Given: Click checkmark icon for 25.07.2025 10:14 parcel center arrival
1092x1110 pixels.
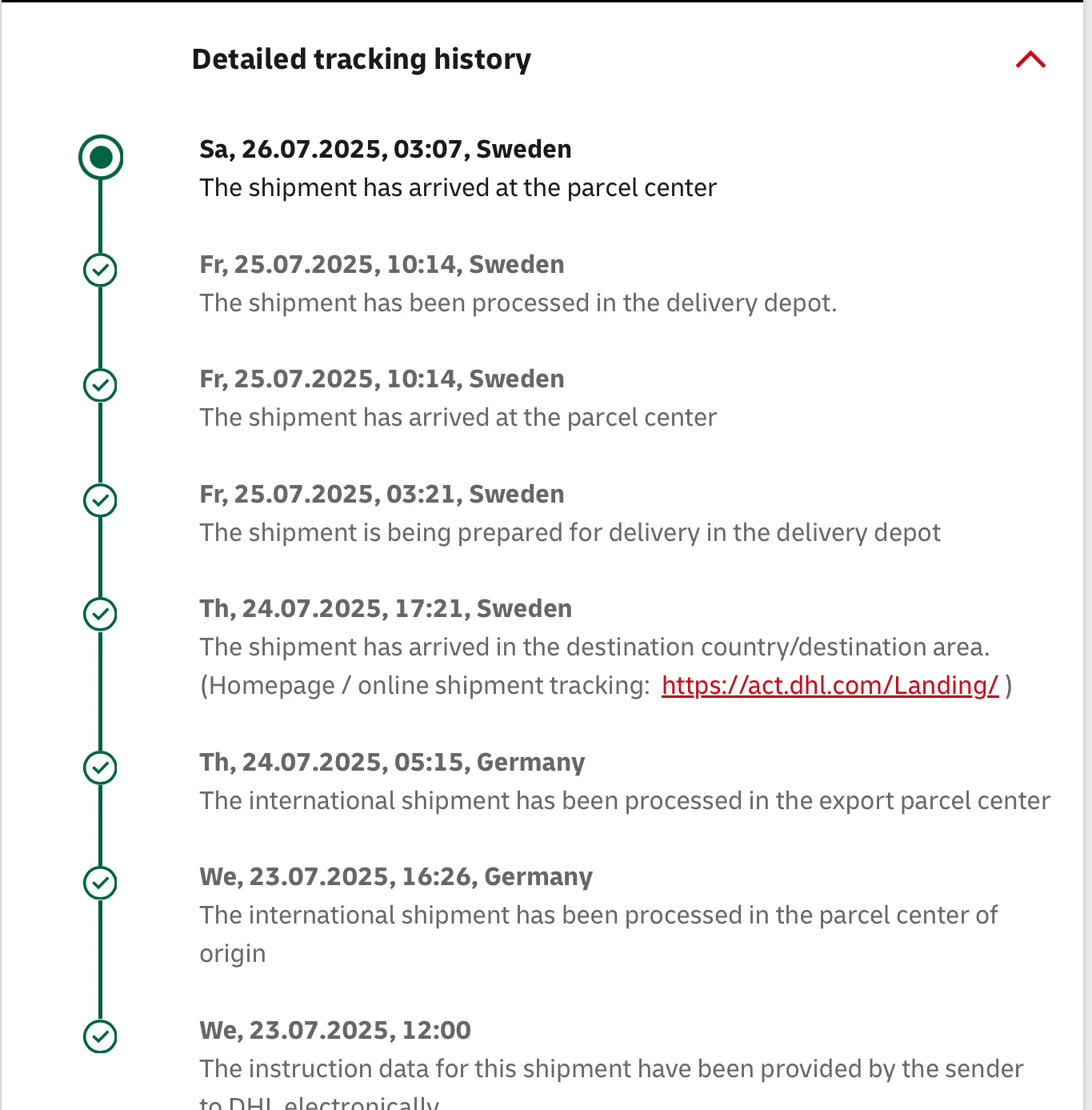Looking at the screenshot, I should pos(100,385).
